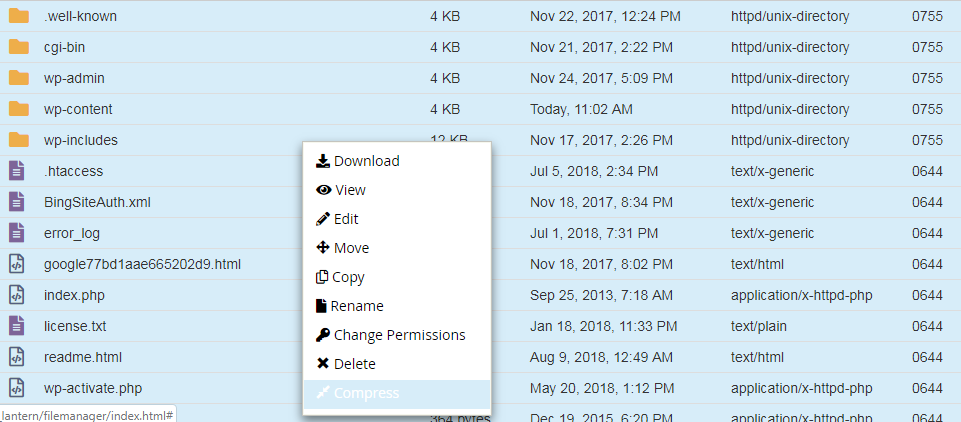Viewport: 961px width, 422px height.
Task: Click the Download icon in context menu
Action: click(x=323, y=161)
